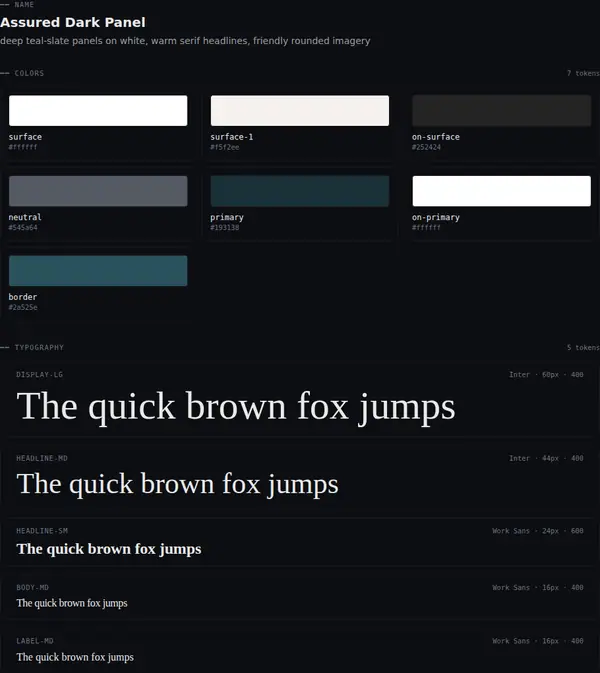Click the on-primary white swatch
600x673 pixels.
click(x=501, y=191)
